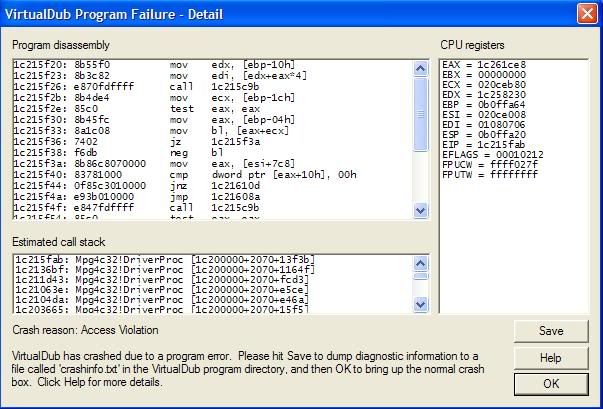Click the ESP = 0b0ffa20 register
This screenshot has width=603, height=409.
(484, 135)
